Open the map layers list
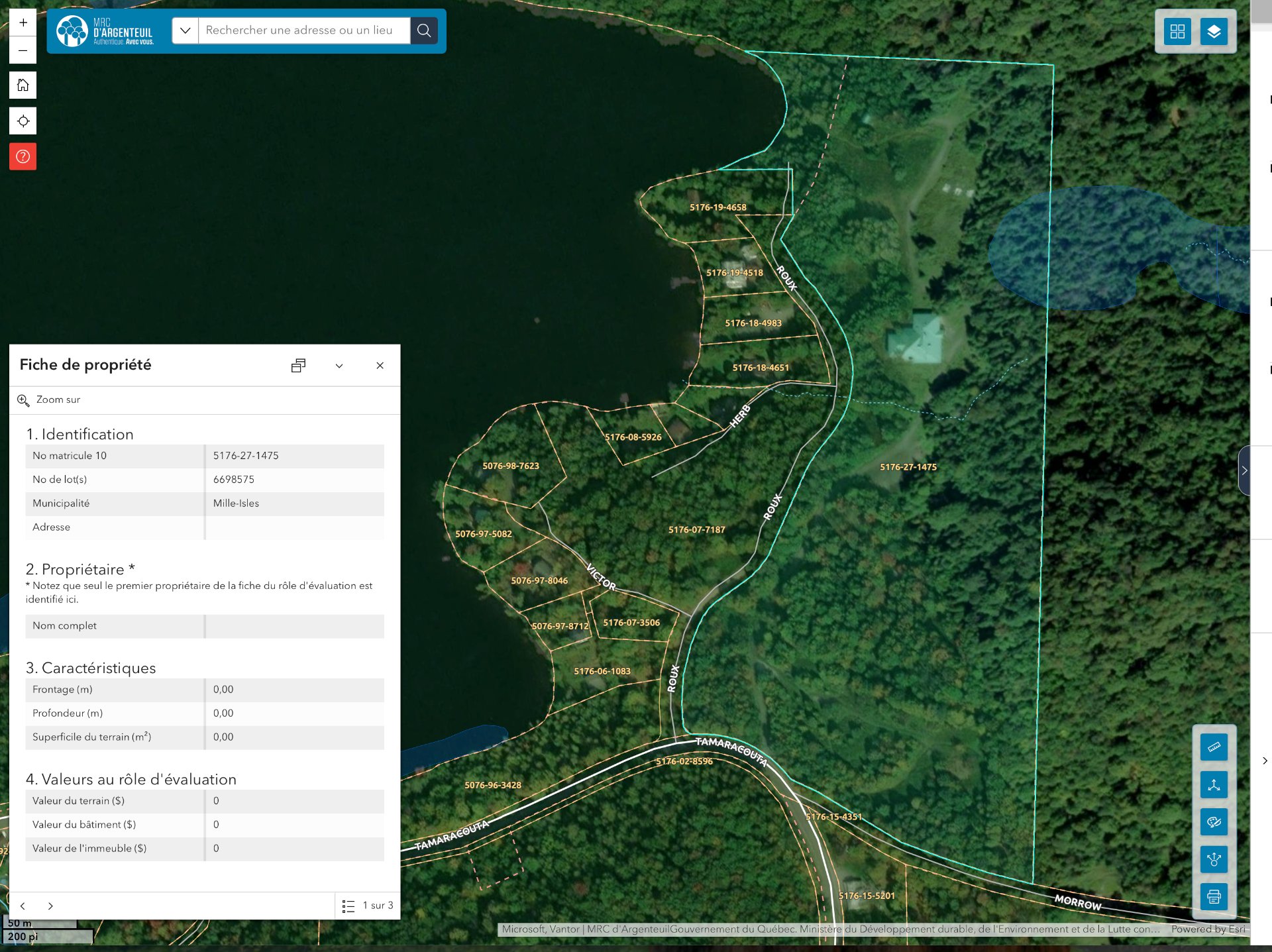The image size is (1272, 952). [1214, 31]
